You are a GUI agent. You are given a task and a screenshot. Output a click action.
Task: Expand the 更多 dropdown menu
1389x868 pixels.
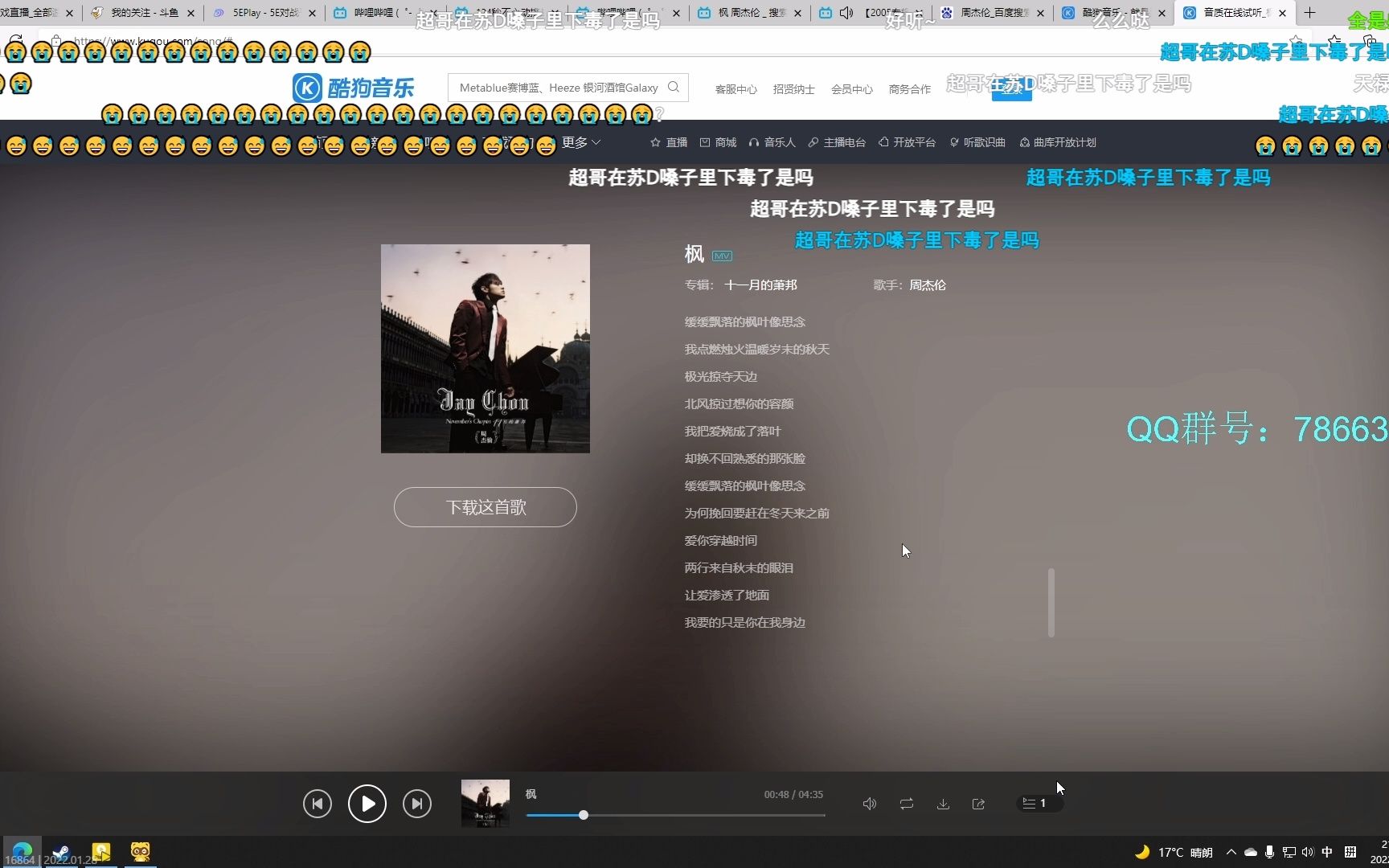click(581, 142)
